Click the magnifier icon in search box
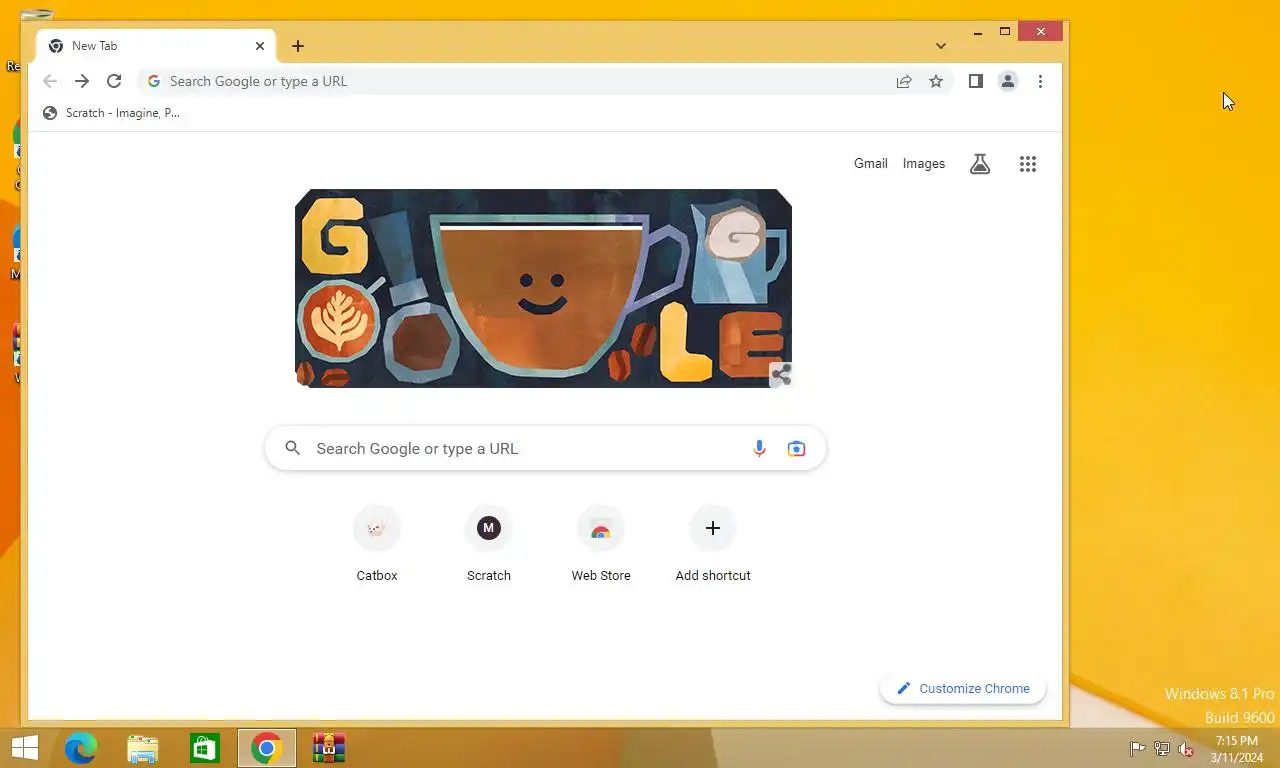 pyautogui.click(x=293, y=448)
